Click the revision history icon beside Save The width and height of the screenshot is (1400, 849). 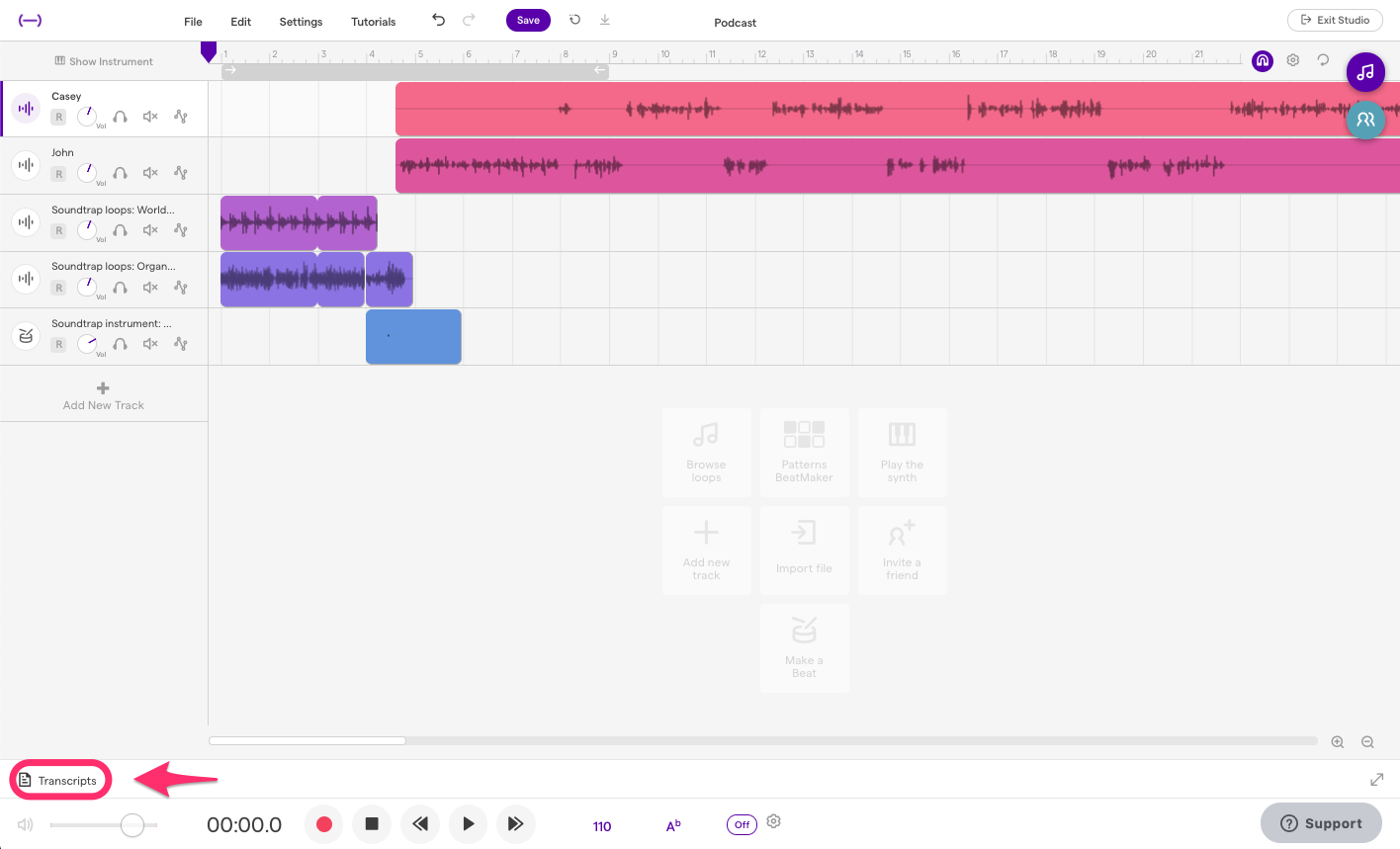[x=574, y=20]
